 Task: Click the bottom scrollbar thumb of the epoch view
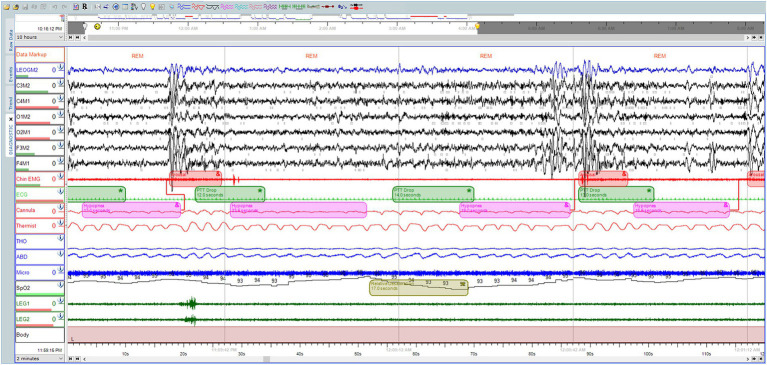tap(267, 359)
